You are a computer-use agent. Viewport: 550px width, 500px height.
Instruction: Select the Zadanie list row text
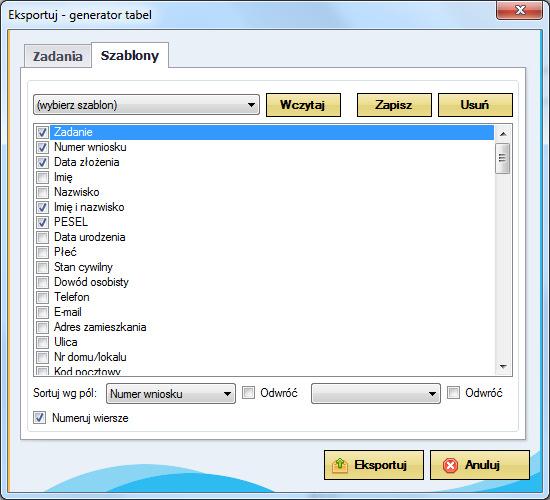pos(73,132)
